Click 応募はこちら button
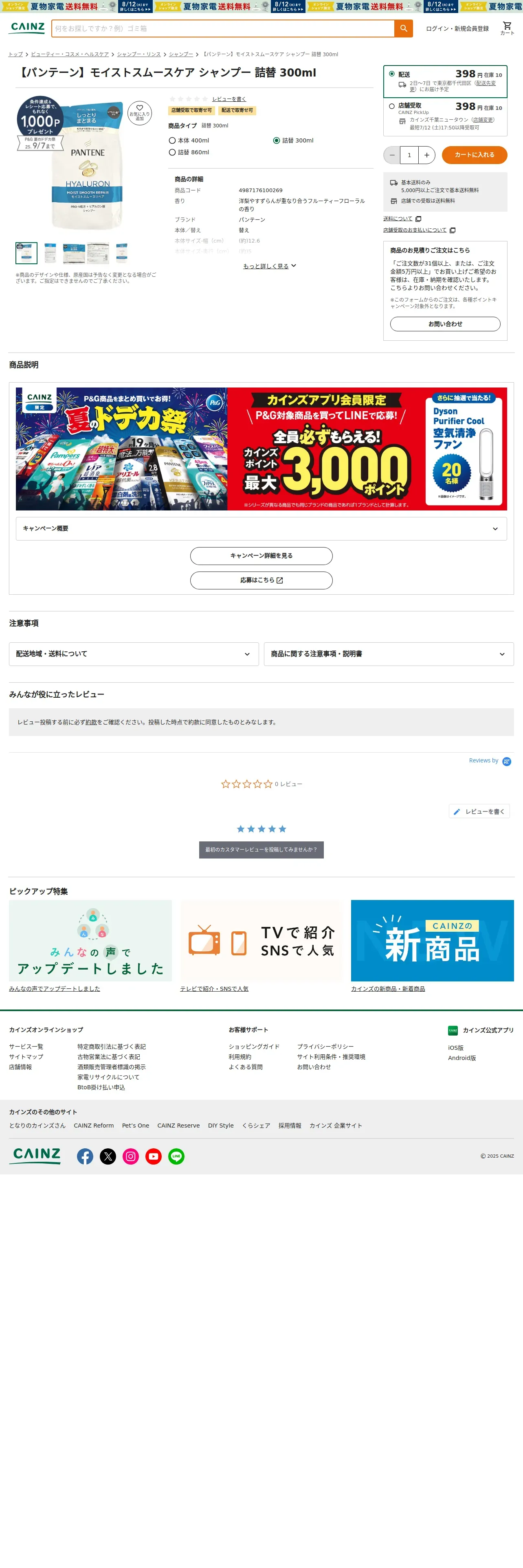This screenshot has height=1568, width=523. pos(261,580)
